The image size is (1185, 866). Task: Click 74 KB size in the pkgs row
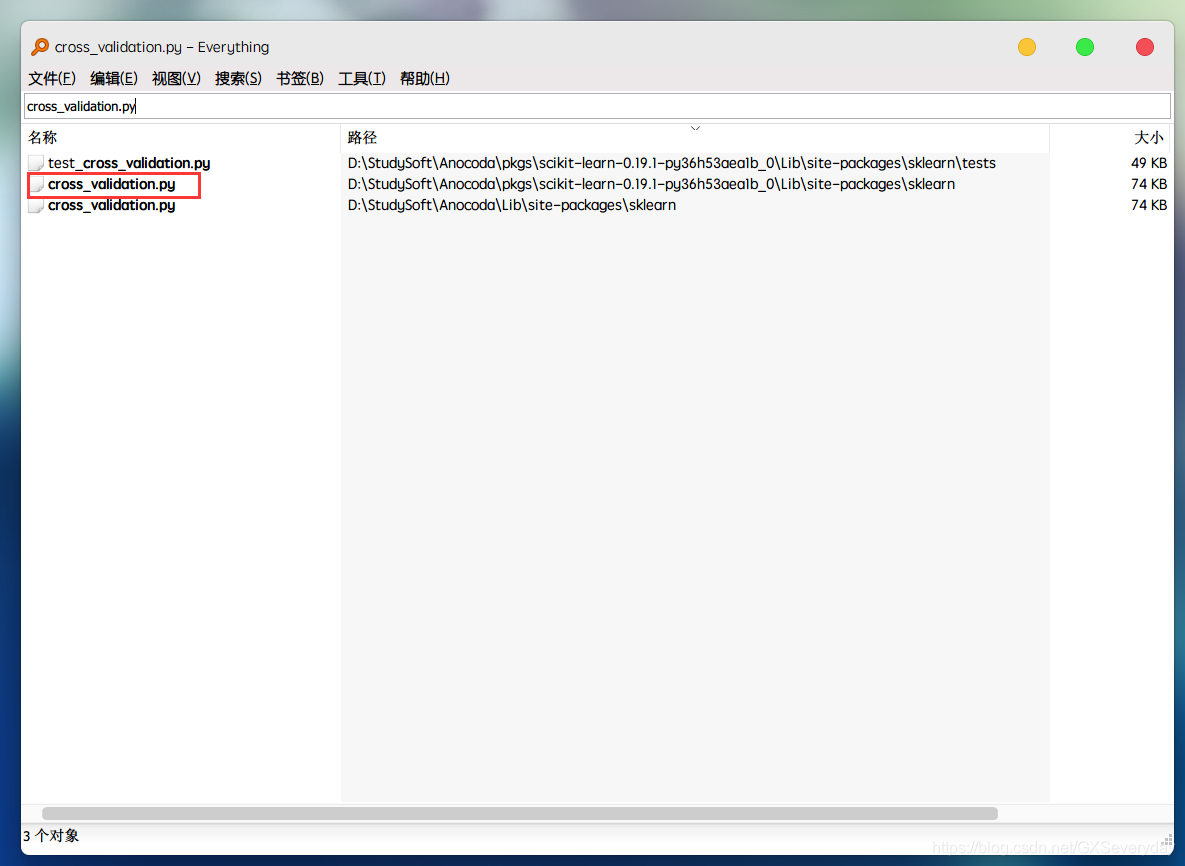[1149, 184]
